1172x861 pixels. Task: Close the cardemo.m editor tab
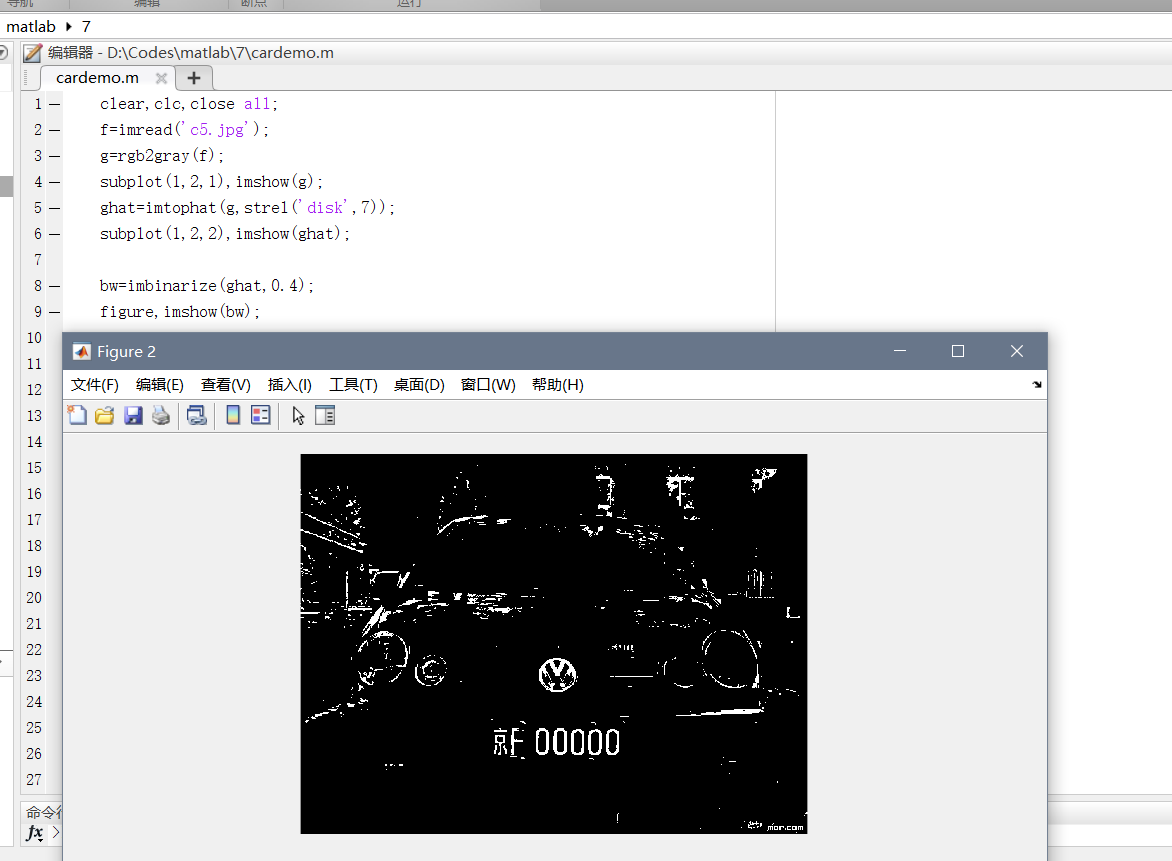click(x=161, y=78)
